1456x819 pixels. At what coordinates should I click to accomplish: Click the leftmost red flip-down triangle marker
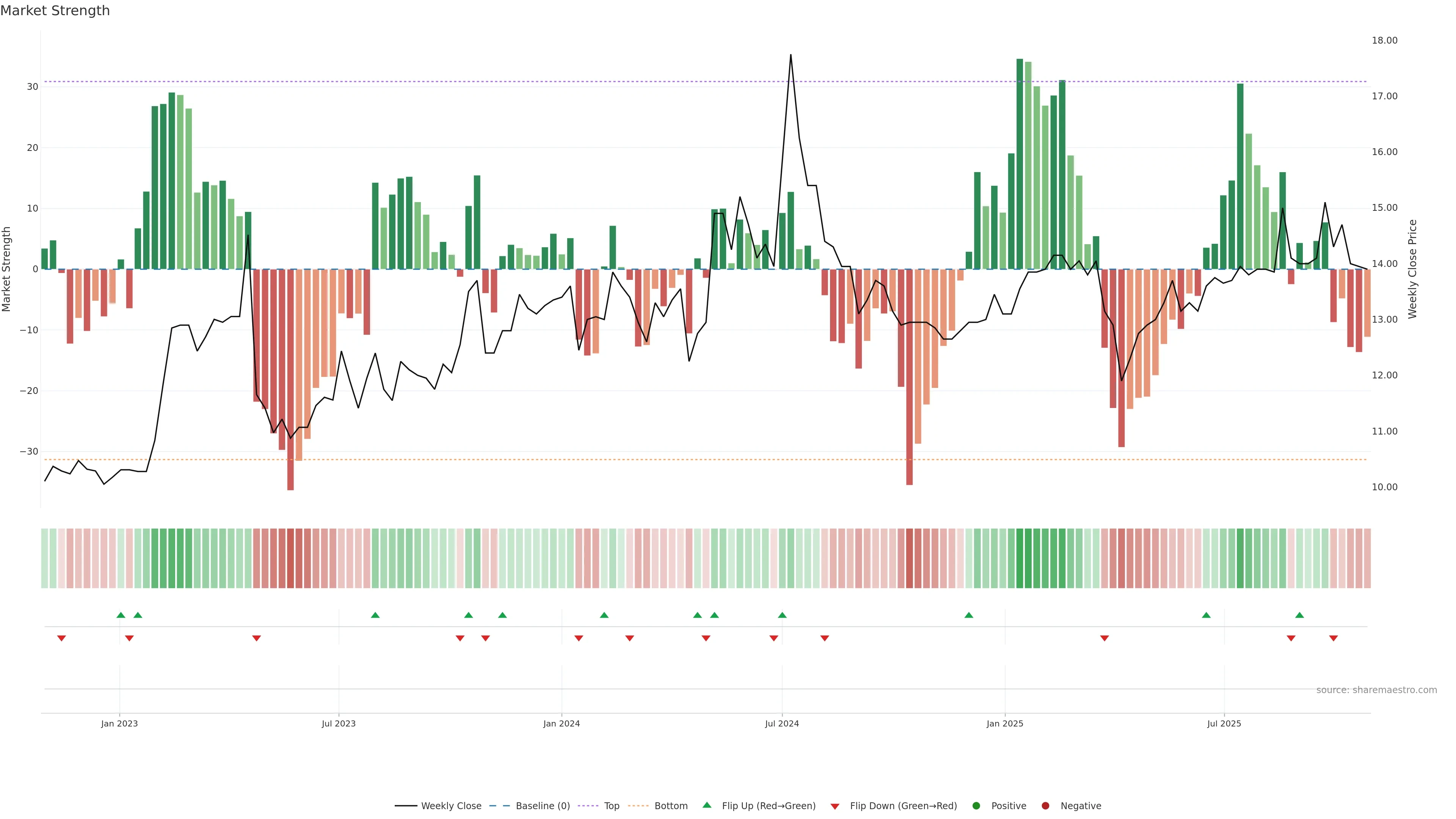(61, 638)
